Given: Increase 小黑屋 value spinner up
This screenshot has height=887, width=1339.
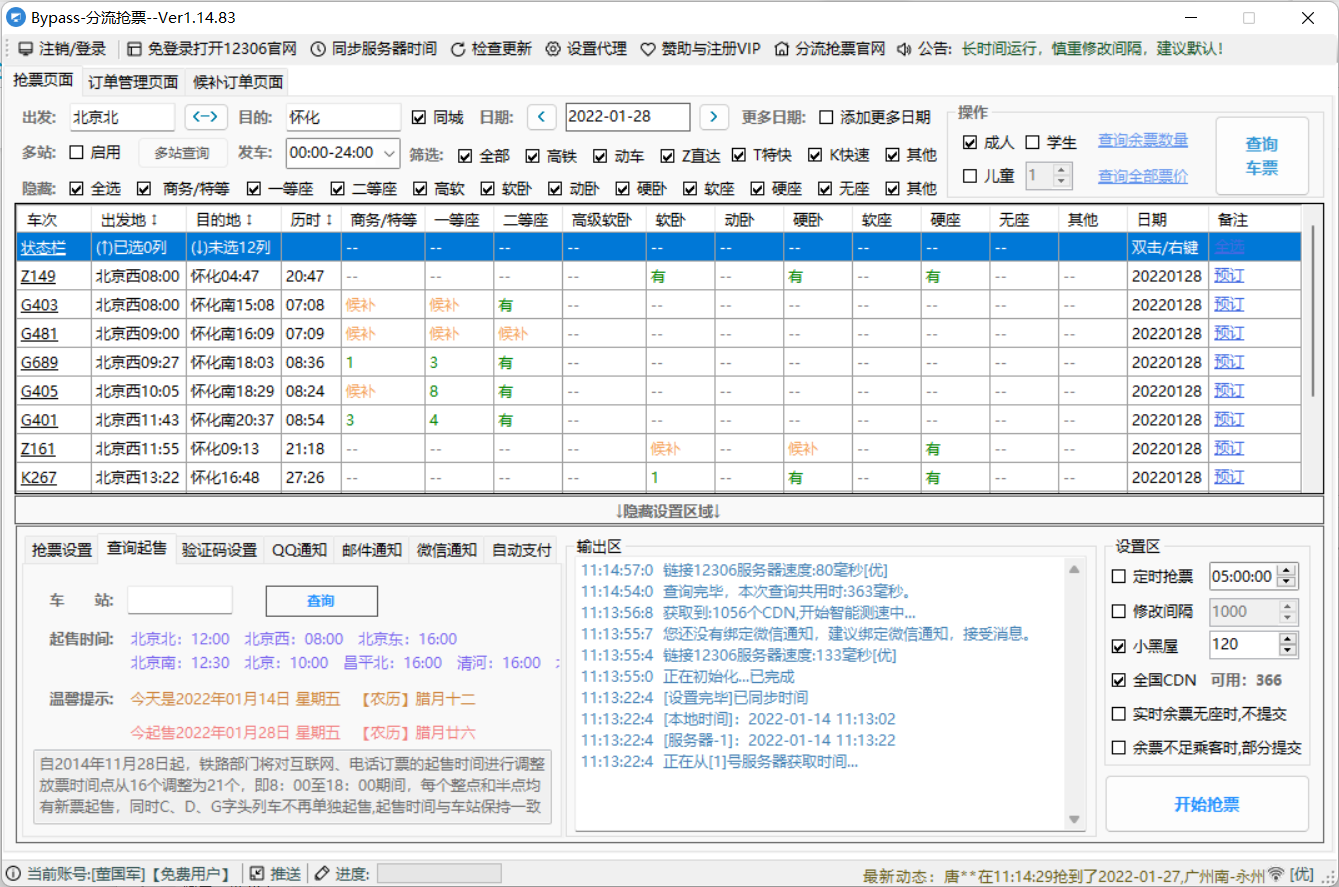Looking at the screenshot, I should tap(1288, 639).
